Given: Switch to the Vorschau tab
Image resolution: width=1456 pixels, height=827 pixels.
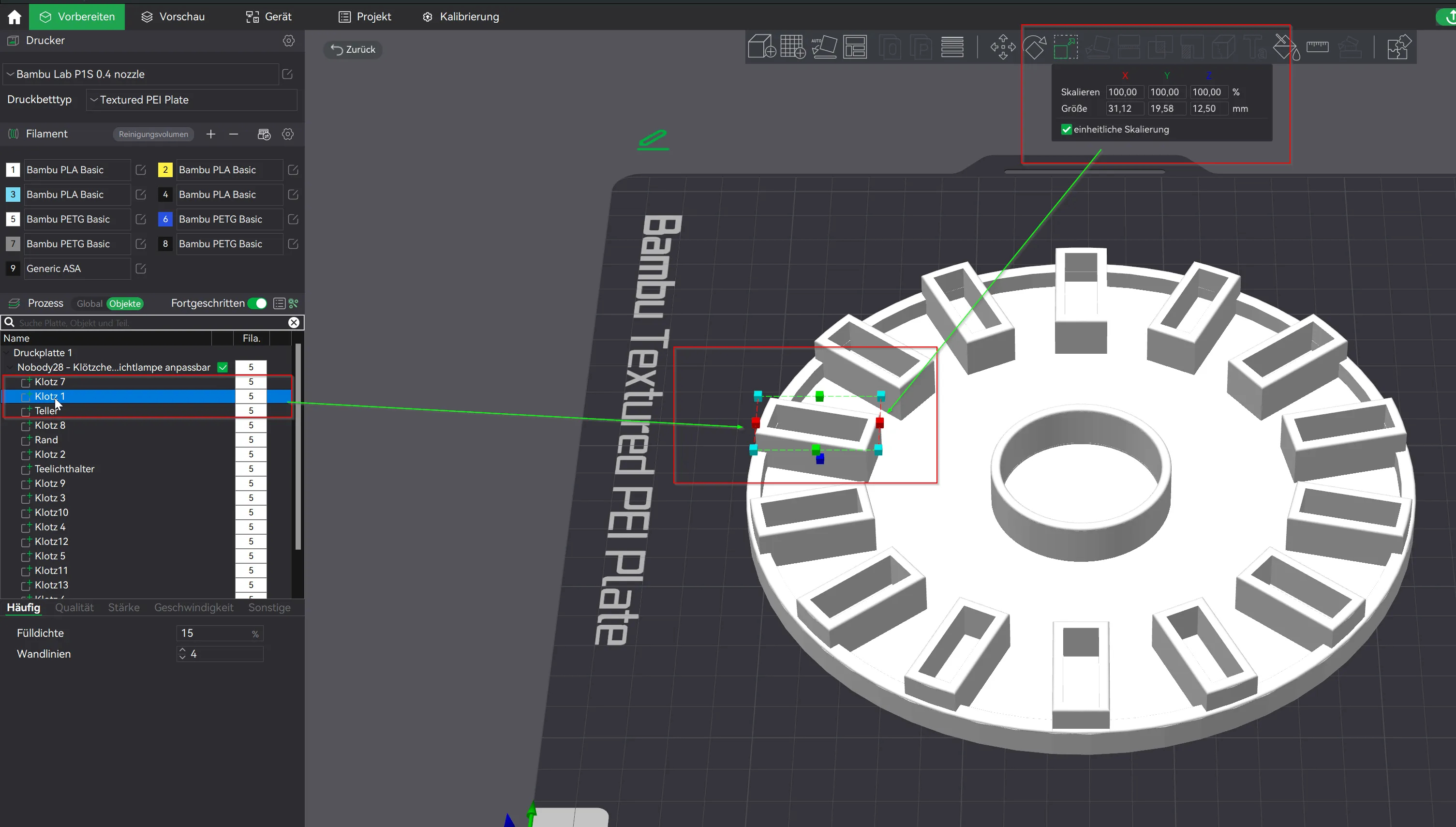Looking at the screenshot, I should (x=173, y=17).
